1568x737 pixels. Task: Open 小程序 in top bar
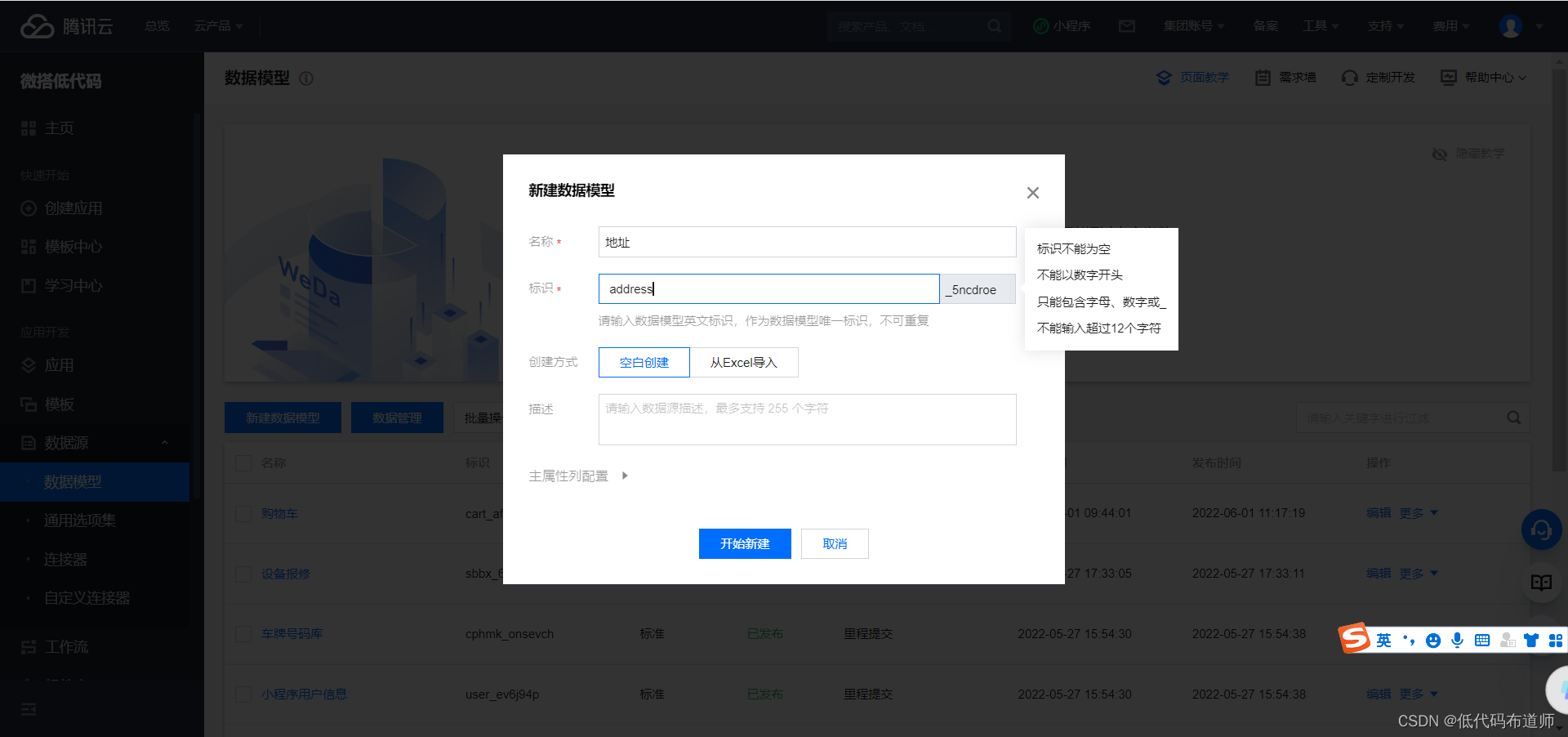[1062, 26]
